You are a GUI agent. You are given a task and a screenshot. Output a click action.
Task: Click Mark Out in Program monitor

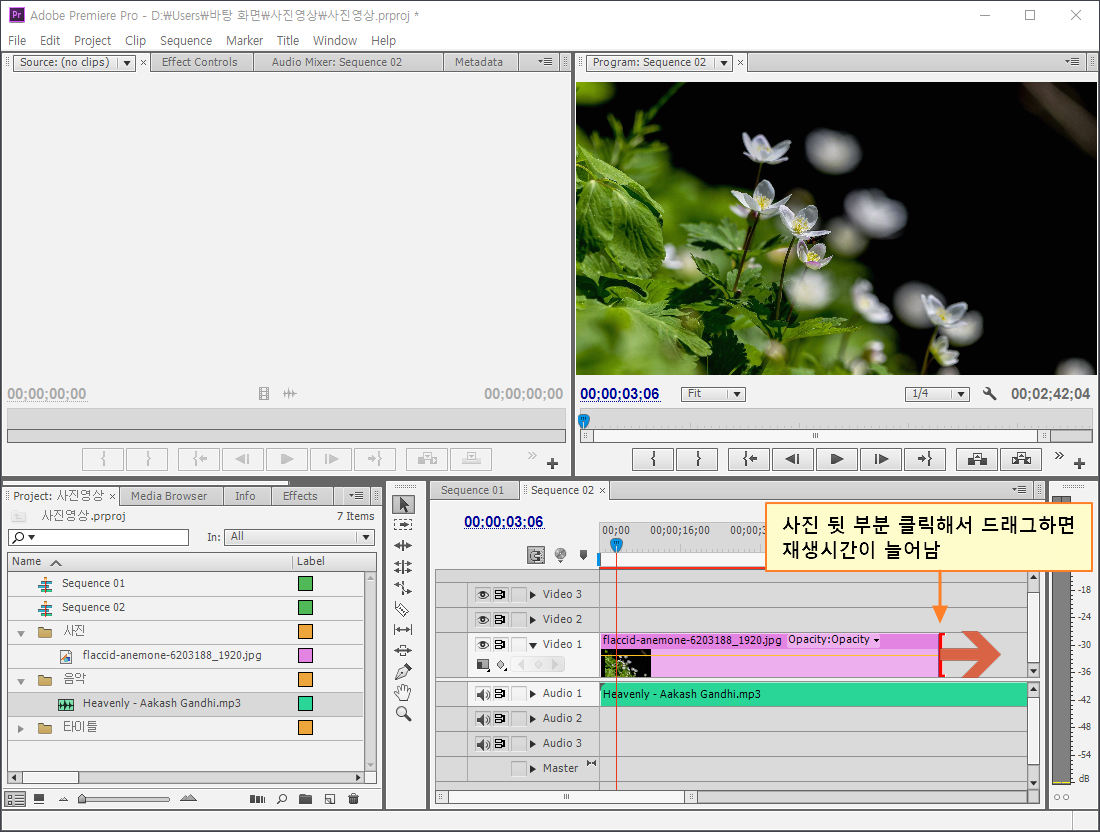point(697,459)
